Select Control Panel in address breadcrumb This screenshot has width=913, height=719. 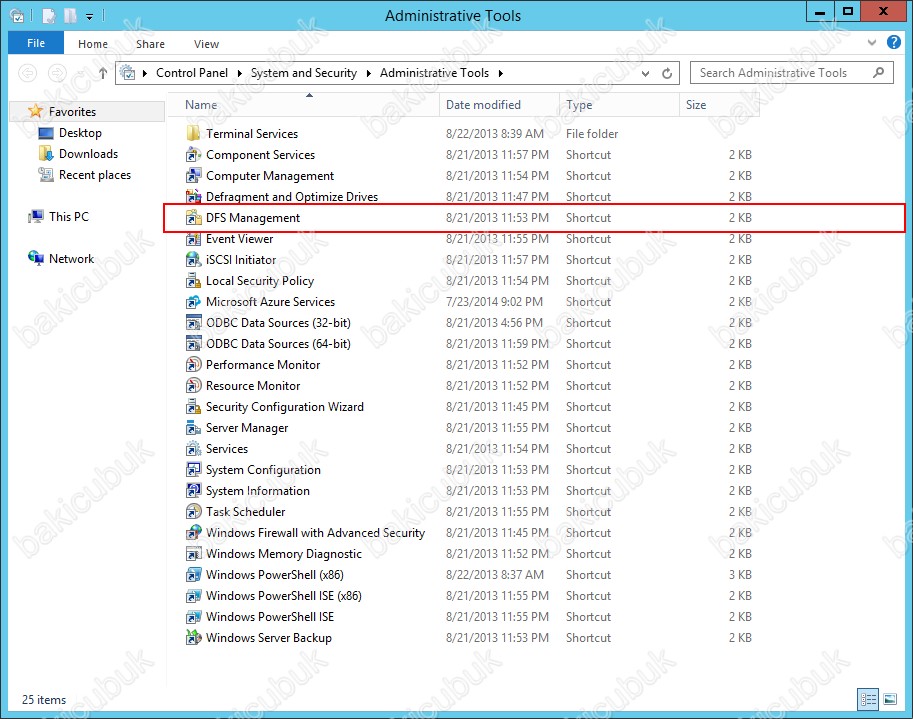coord(192,73)
